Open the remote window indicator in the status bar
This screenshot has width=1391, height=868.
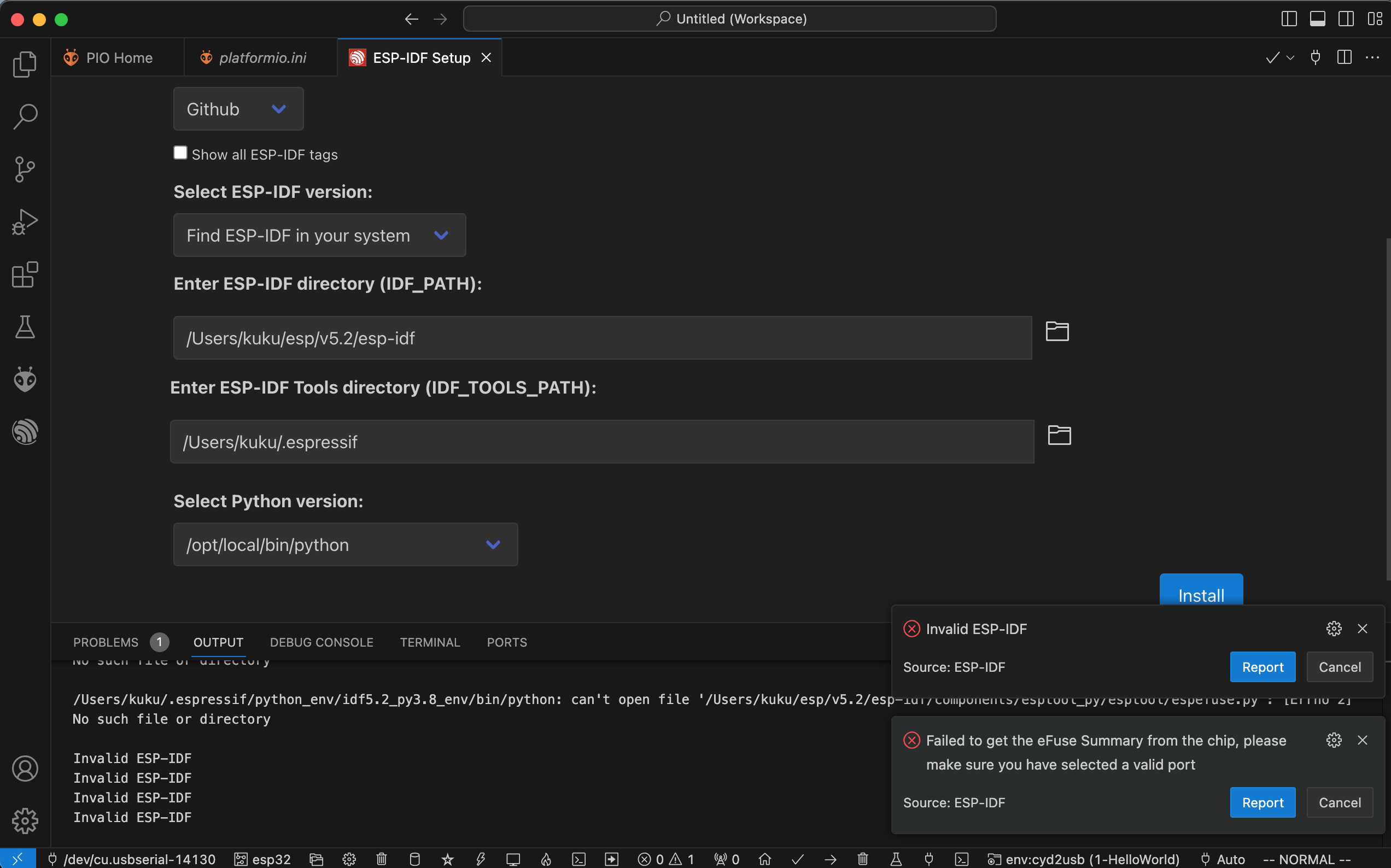point(18,859)
